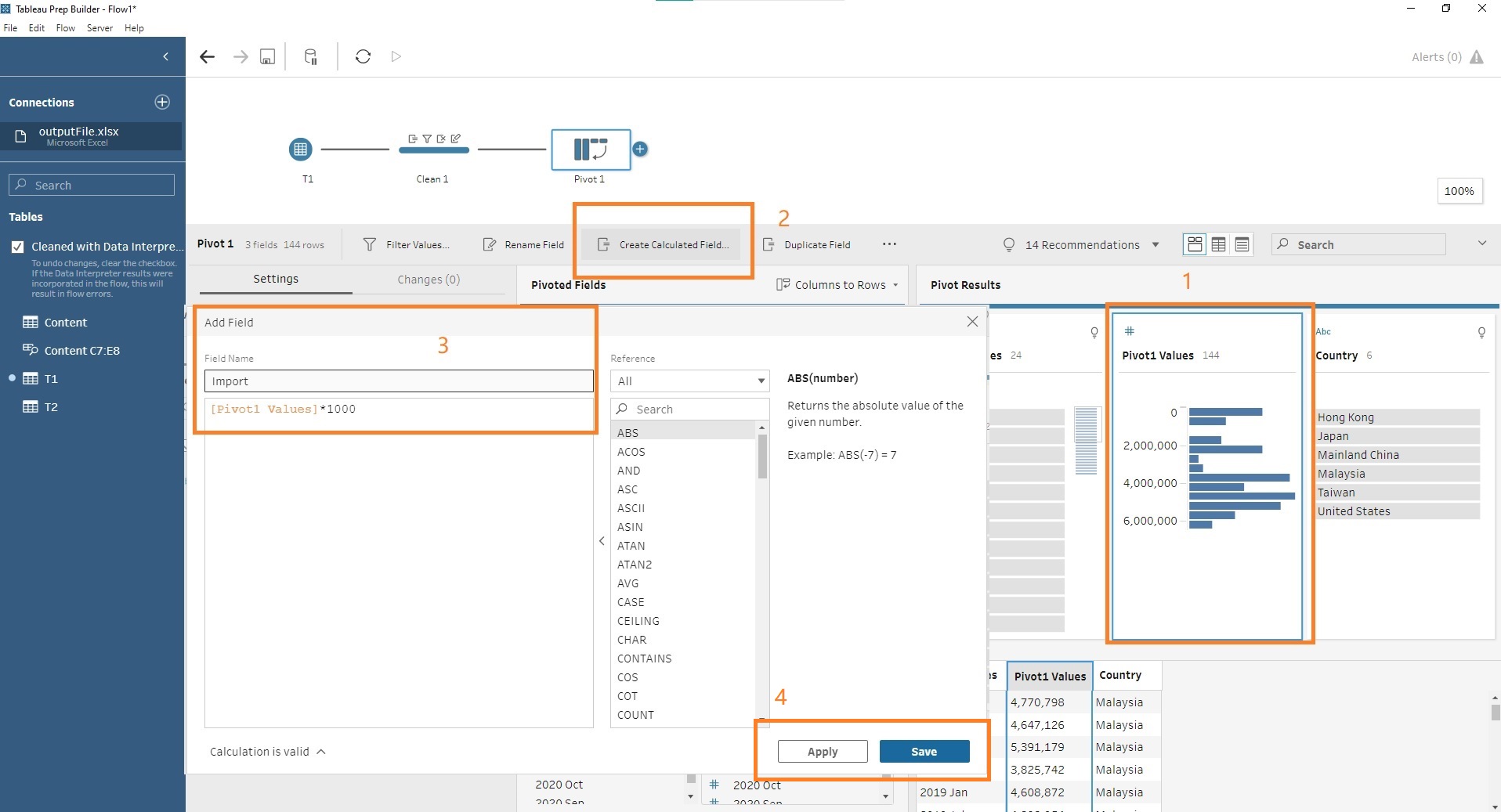Open the File menu
1501x812 pixels.
[10, 28]
